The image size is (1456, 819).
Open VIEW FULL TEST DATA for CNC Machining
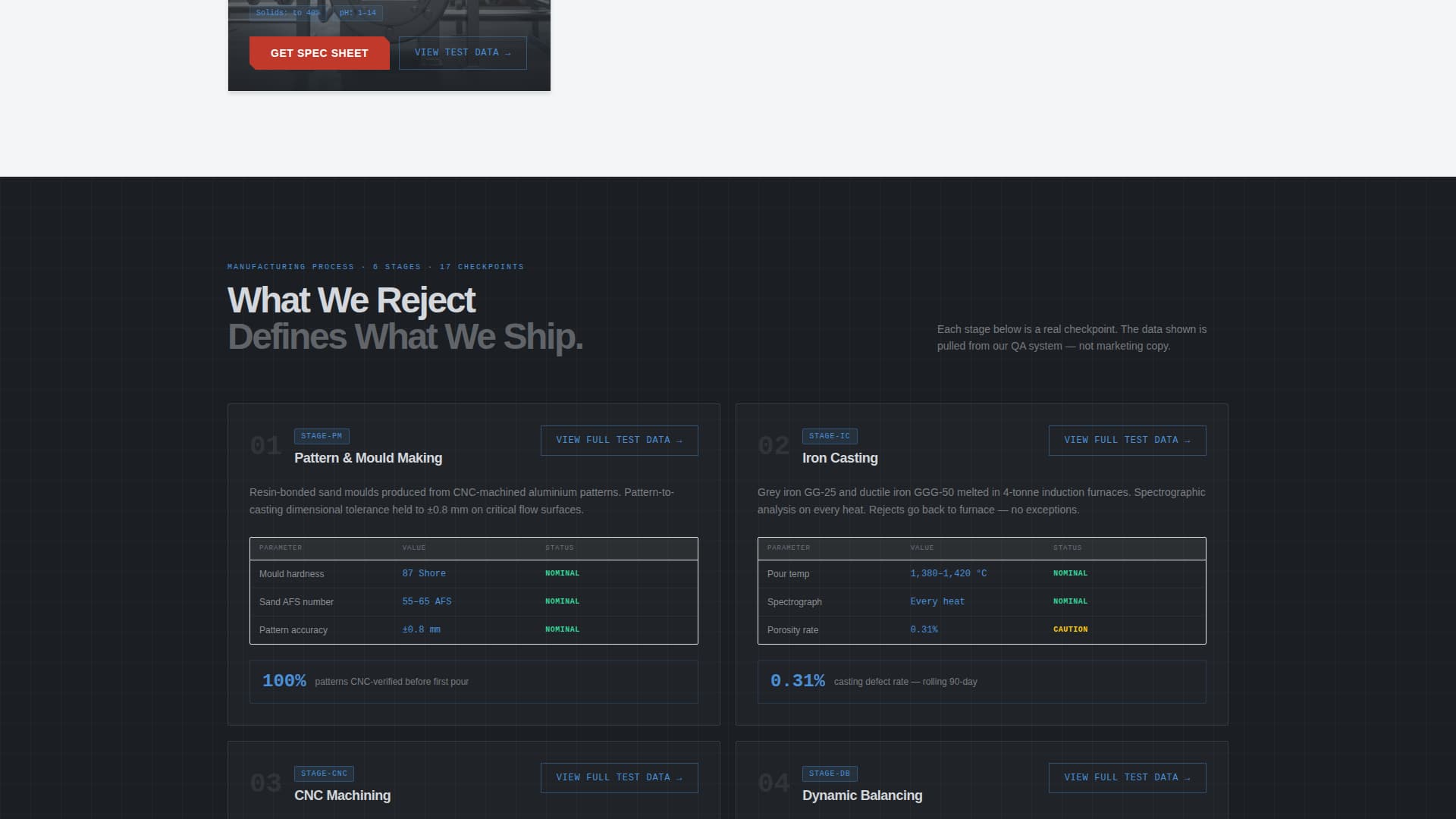point(618,777)
